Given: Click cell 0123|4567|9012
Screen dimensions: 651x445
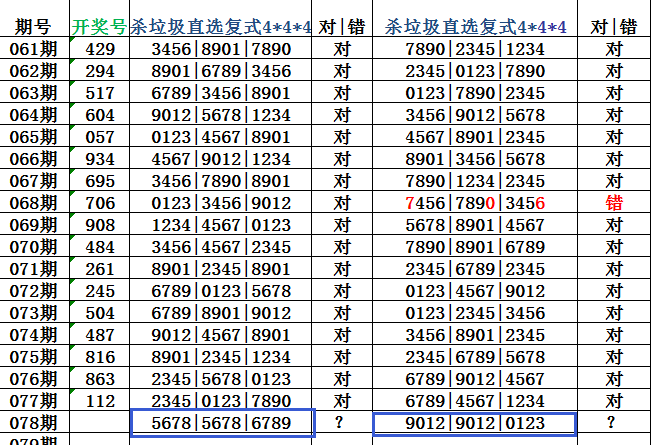Looking at the screenshot, I should click(475, 290).
